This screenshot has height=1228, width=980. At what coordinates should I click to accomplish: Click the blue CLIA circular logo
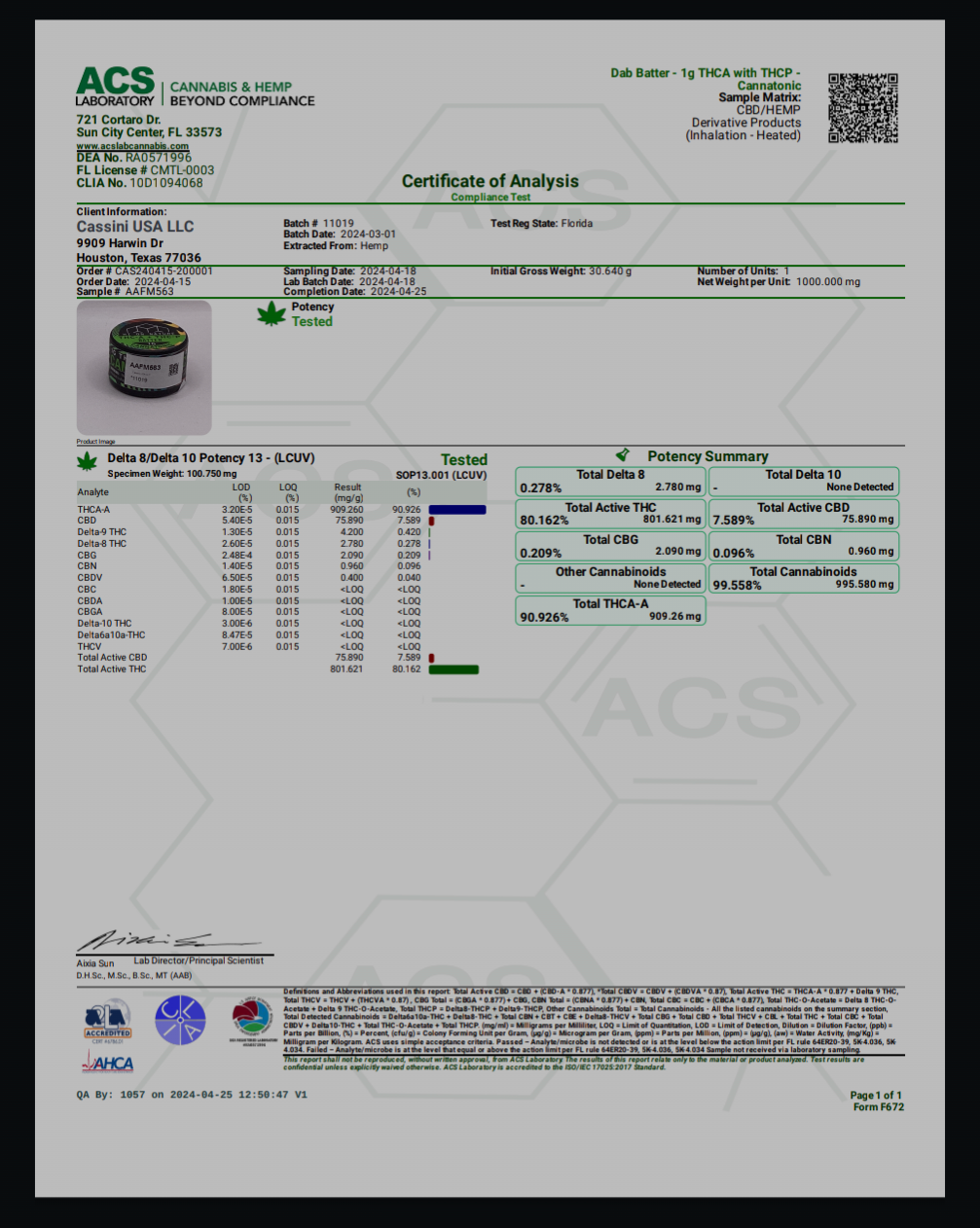tap(180, 1021)
